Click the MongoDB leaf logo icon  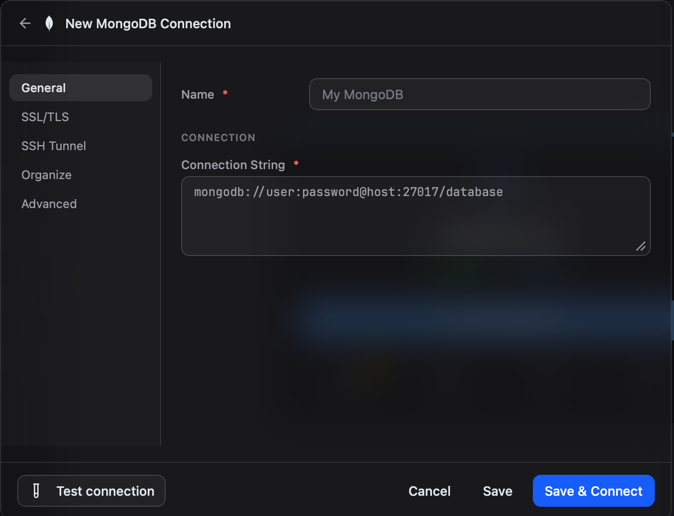coord(49,24)
